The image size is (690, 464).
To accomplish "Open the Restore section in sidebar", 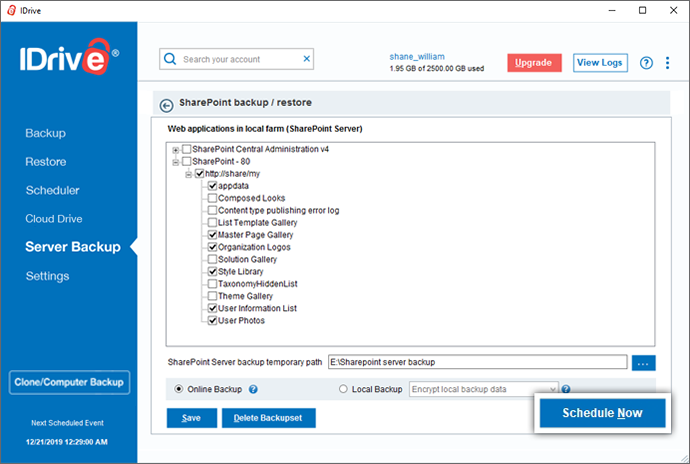I will tap(46, 162).
